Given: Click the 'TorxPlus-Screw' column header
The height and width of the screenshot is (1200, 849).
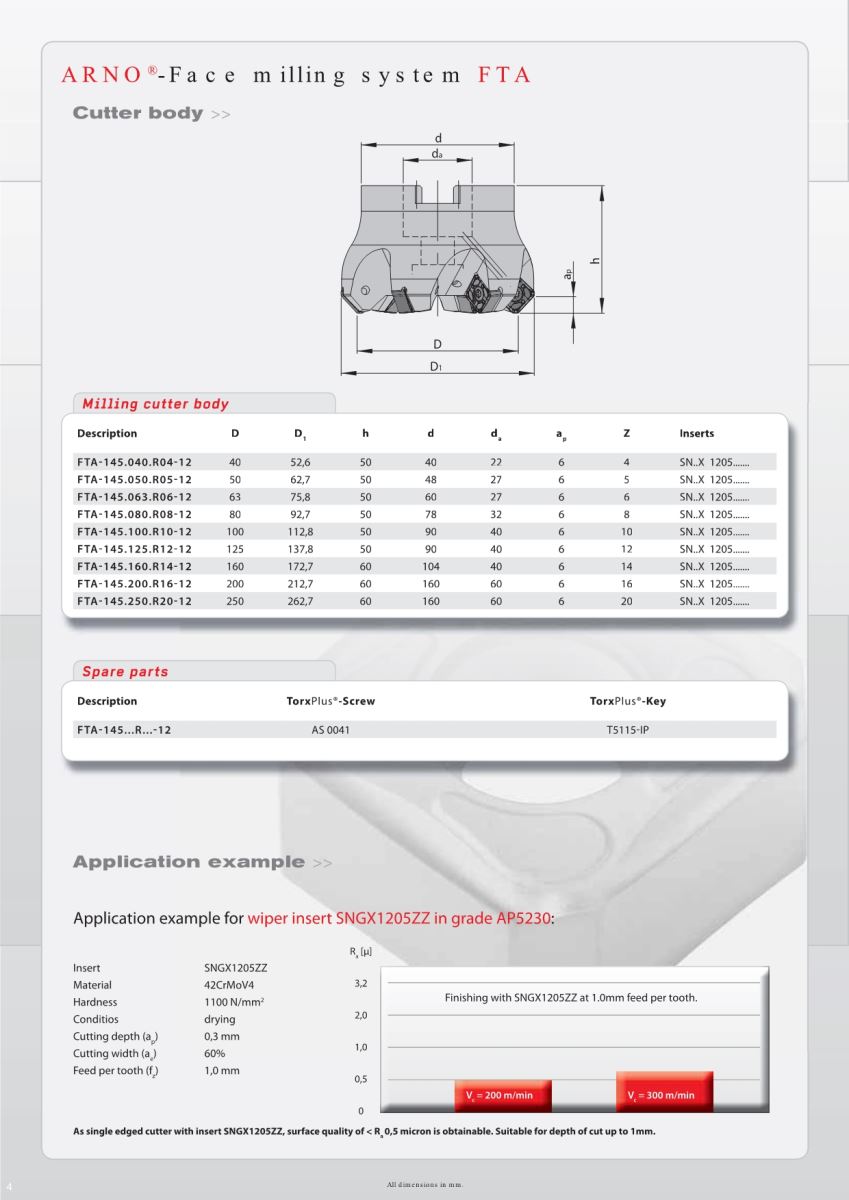Looking at the screenshot, I should (x=330, y=701).
